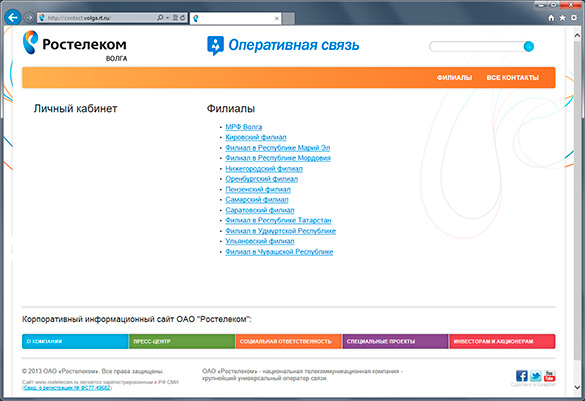Open the YouTube icon in footer
The width and height of the screenshot is (585, 401).
pyautogui.click(x=550, y=376)
